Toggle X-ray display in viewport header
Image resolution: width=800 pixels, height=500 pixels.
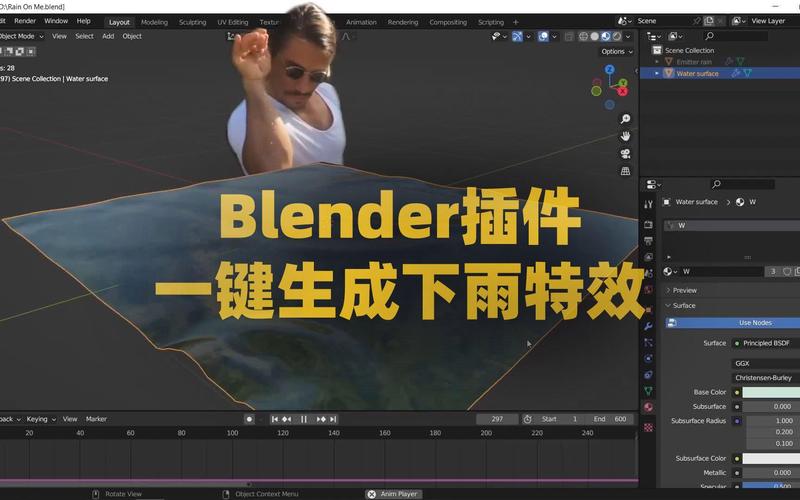tap(569, 36)
